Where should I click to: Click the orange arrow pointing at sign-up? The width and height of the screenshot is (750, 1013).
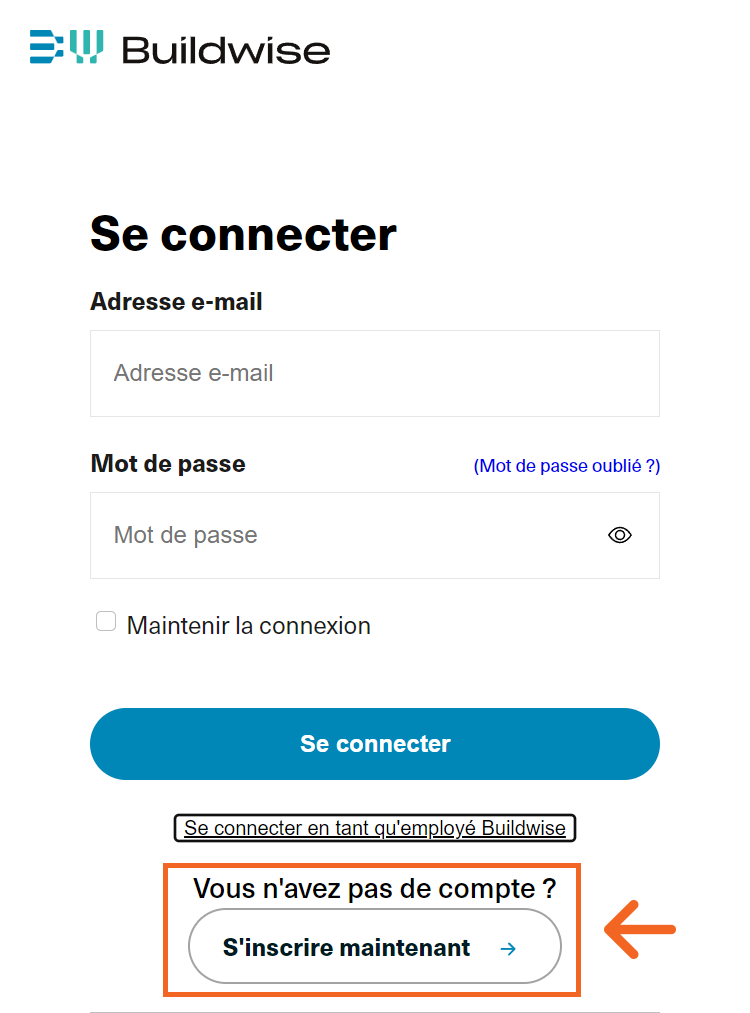click(640, 930)
